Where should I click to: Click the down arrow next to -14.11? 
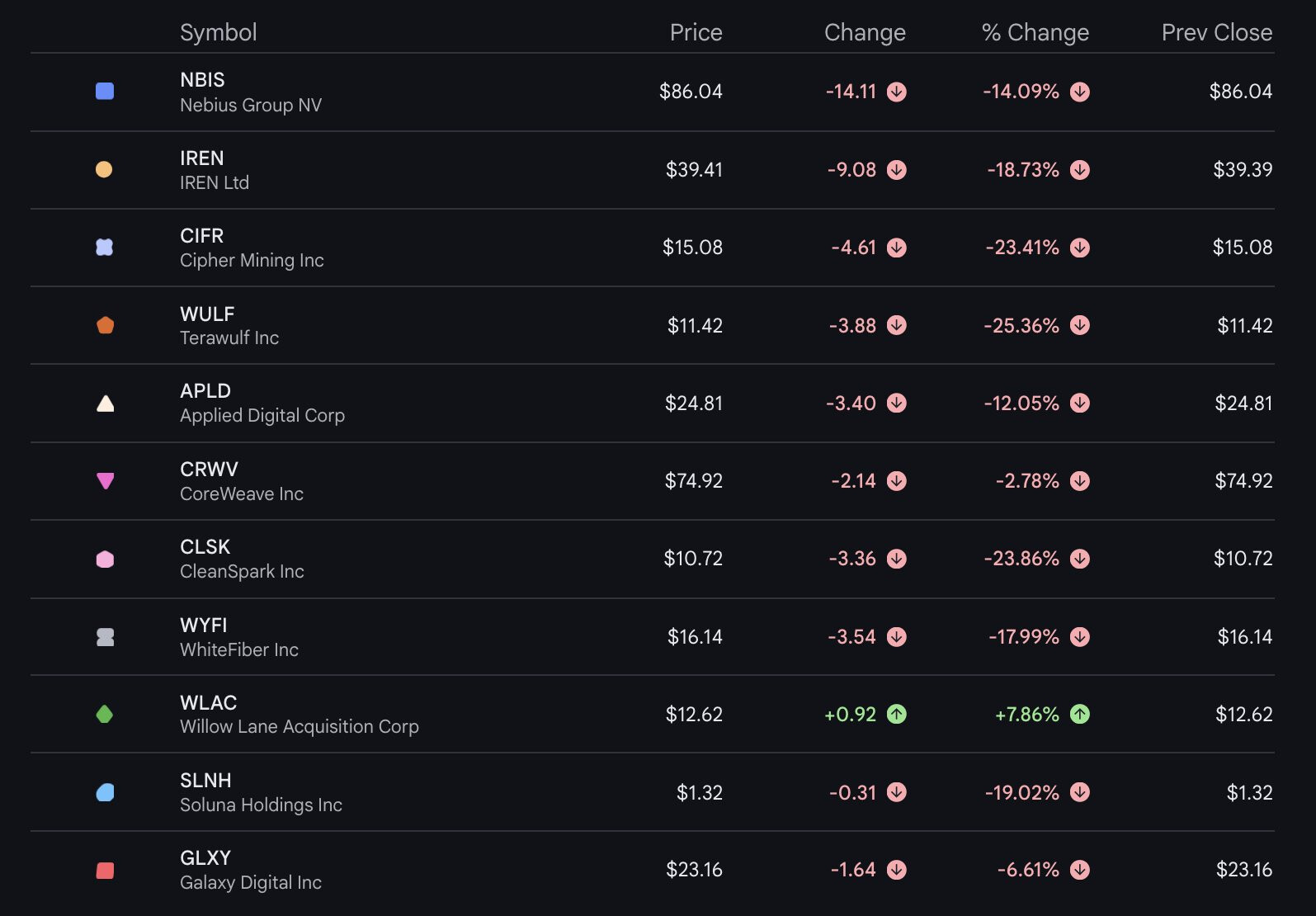[896, 92]
